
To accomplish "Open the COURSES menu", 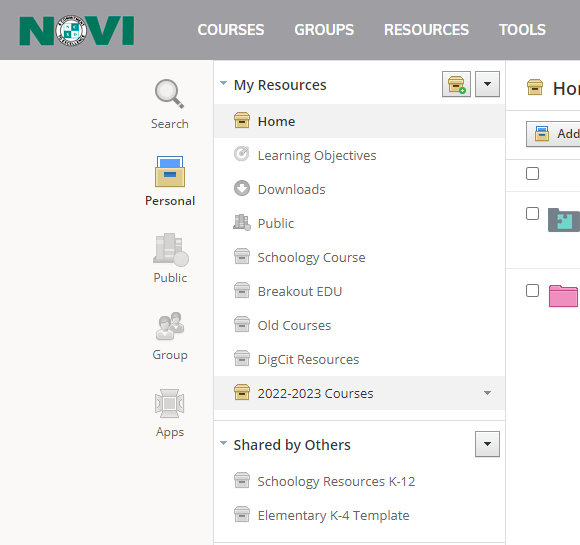I will click(x=231, y=30).
